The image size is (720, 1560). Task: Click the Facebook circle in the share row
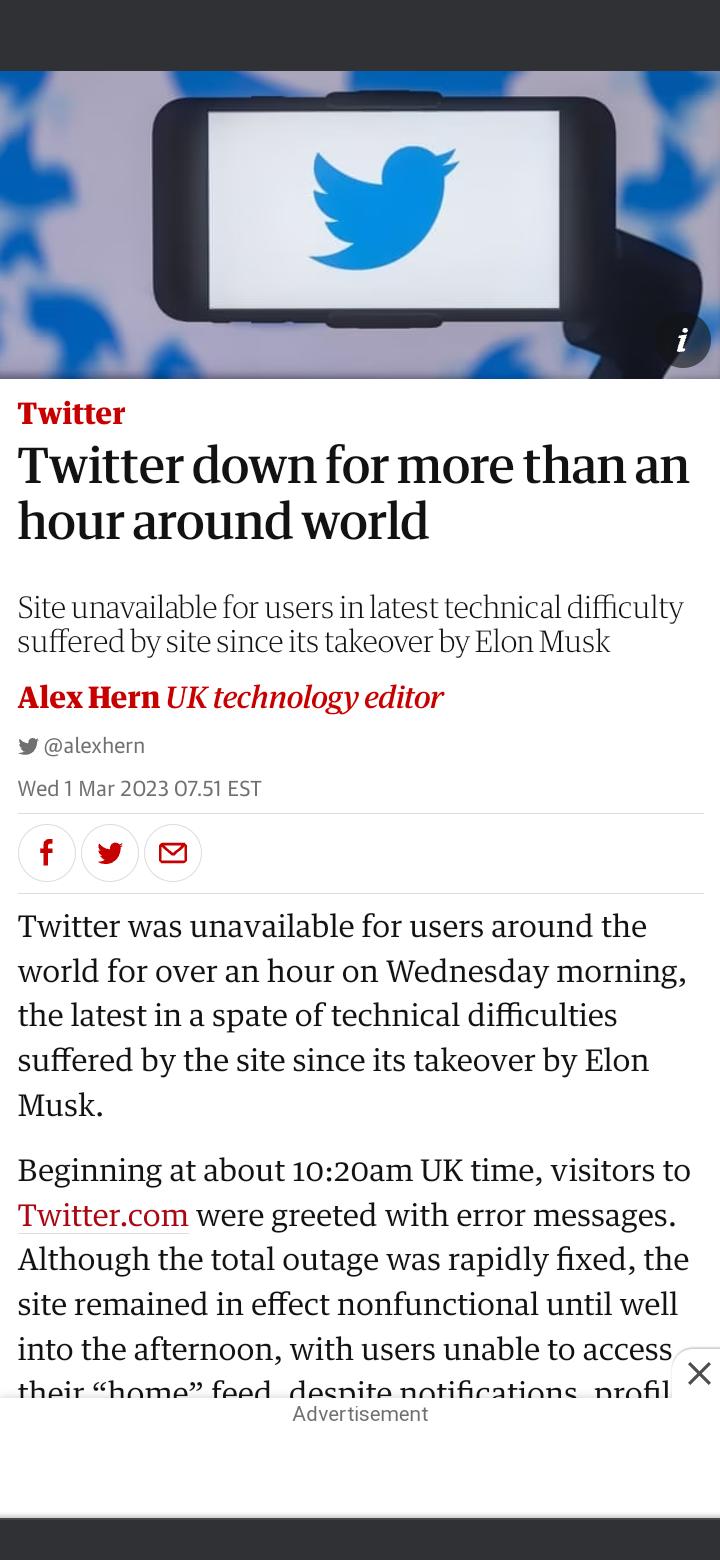pos(47,853)
